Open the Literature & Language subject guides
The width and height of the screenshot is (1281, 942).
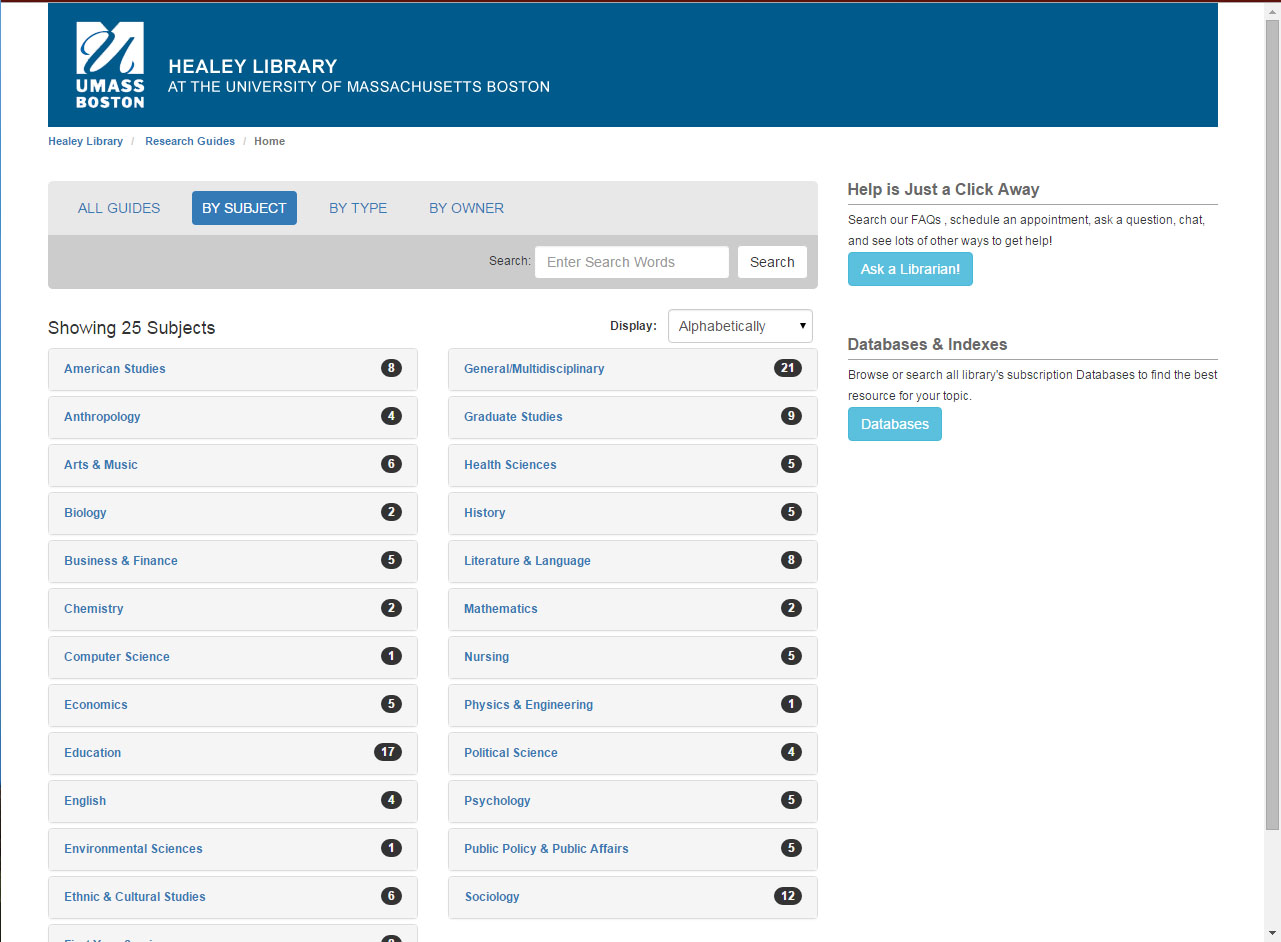[633, 561]
